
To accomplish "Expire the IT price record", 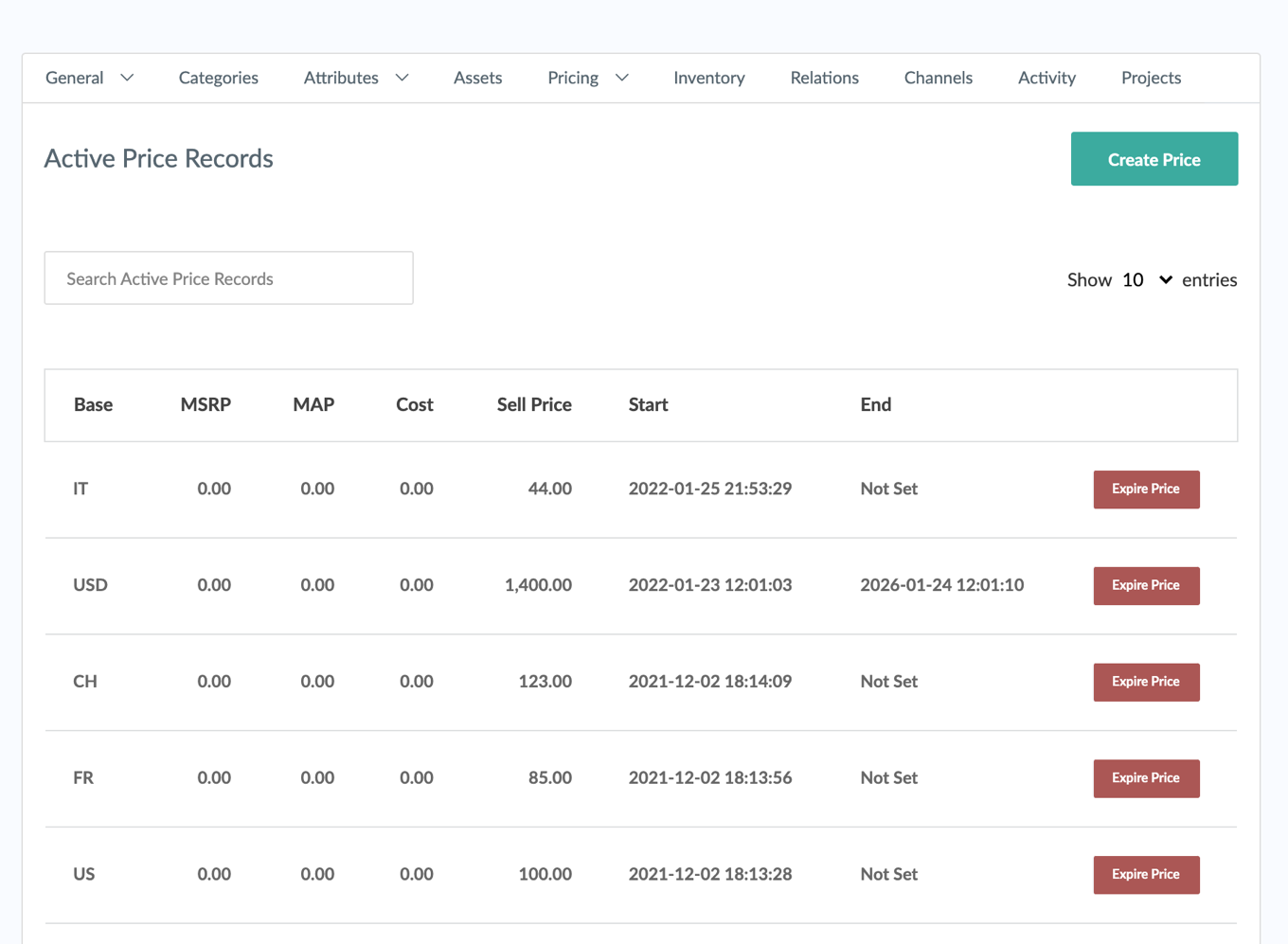I will click(x=1146, y=490).
